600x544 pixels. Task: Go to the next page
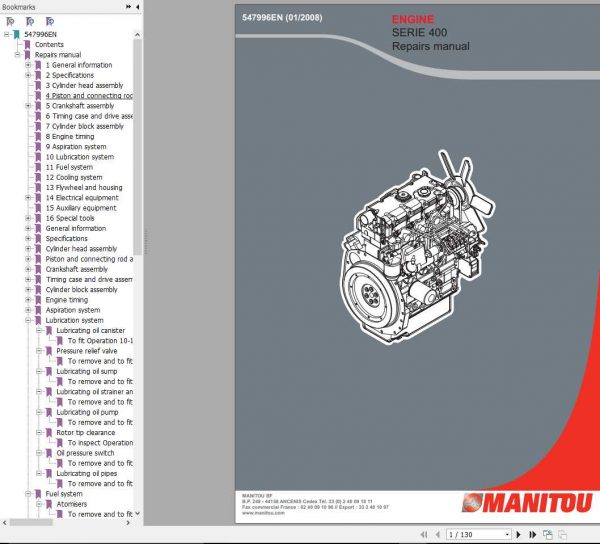[518, 534]
